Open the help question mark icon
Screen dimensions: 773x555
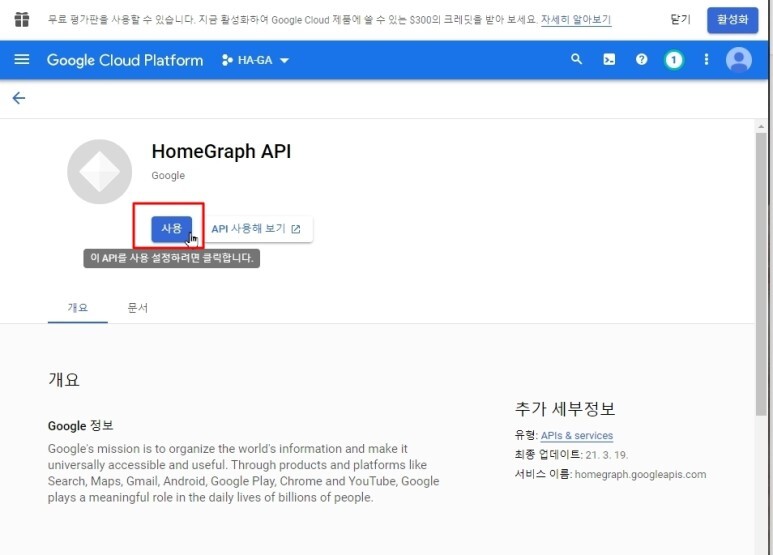(x=641, y=60)
